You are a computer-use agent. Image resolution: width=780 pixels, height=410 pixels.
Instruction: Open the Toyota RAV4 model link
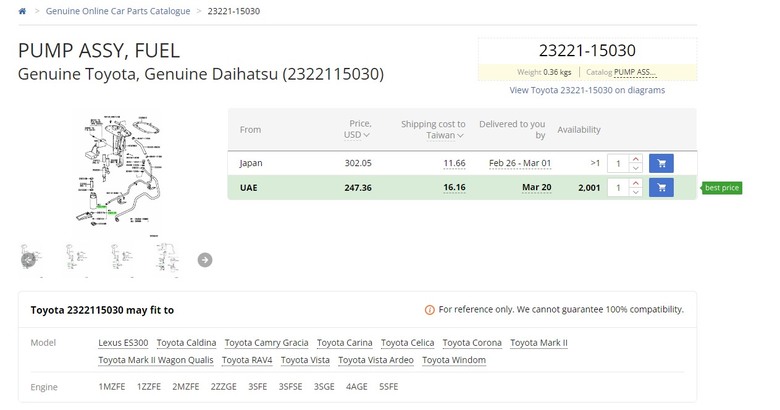click(x=247, y=360)
